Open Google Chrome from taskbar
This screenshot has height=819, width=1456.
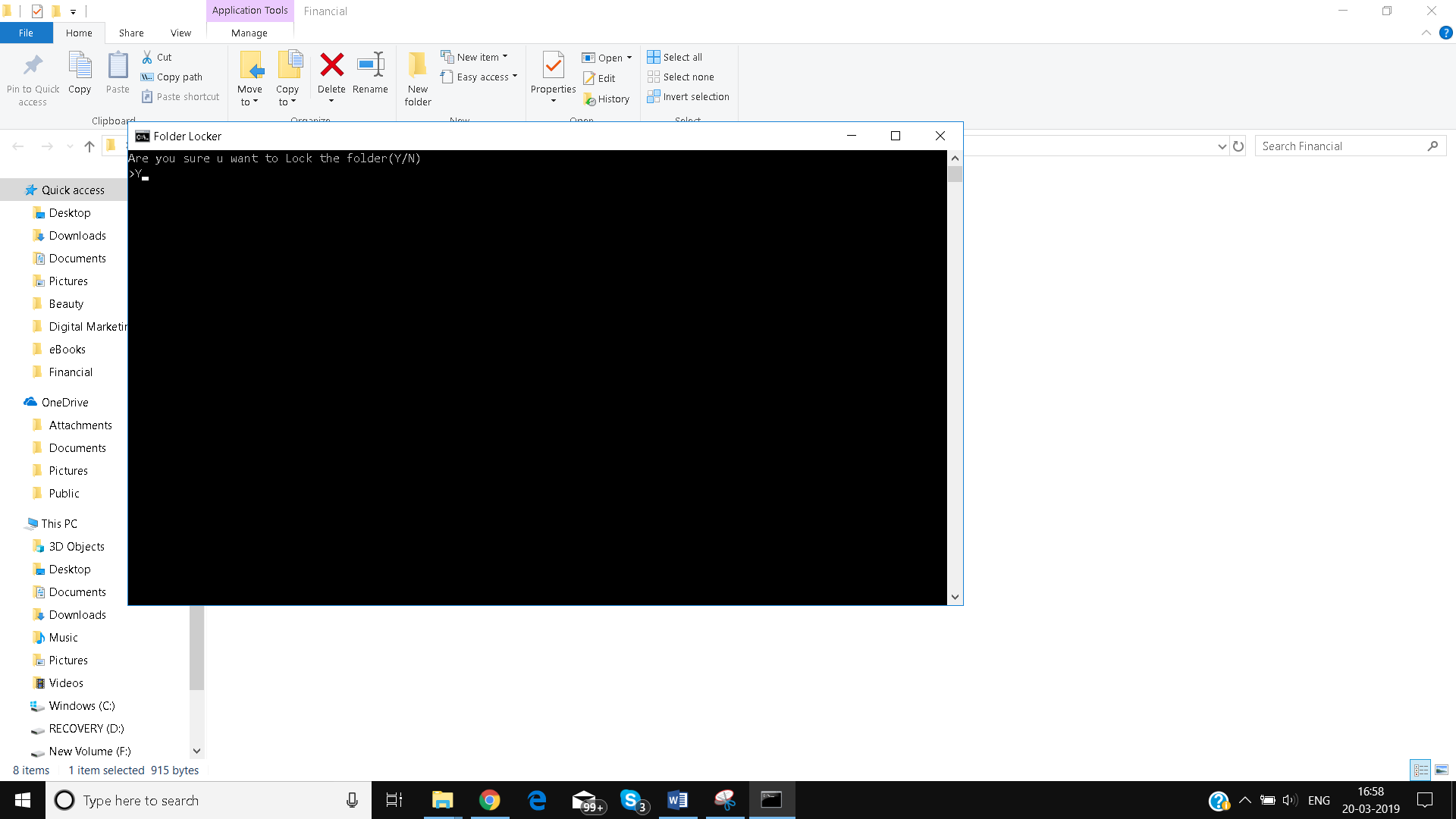click(490, 800)
